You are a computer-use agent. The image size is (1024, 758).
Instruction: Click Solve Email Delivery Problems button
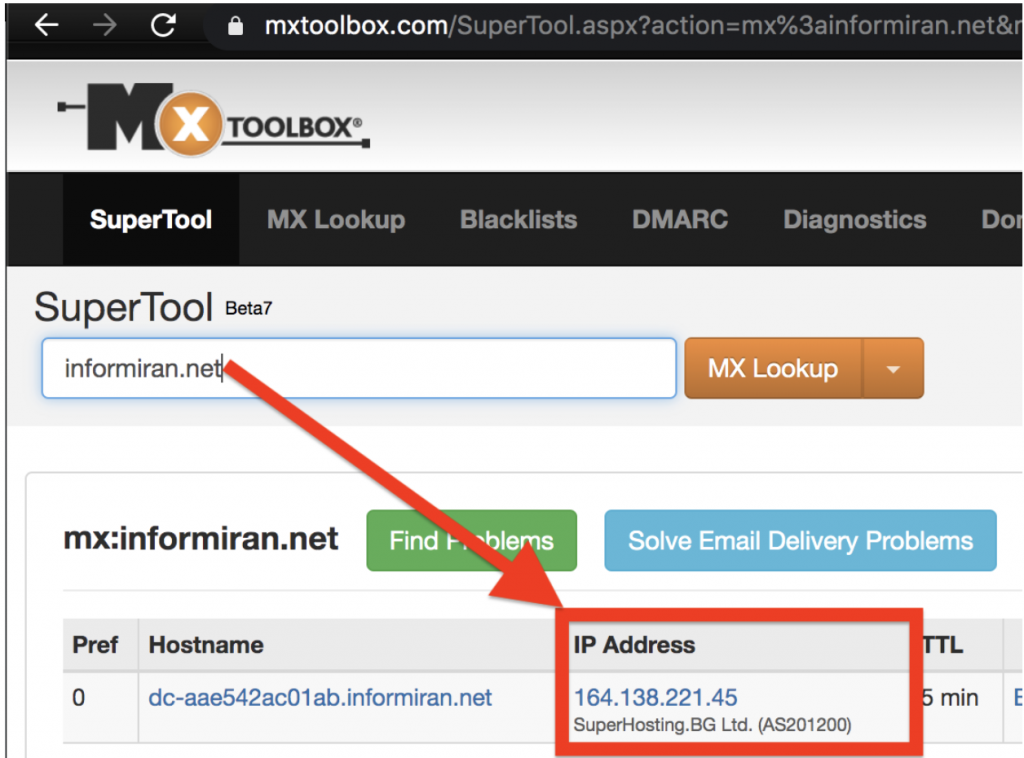(x=800, y=541)
